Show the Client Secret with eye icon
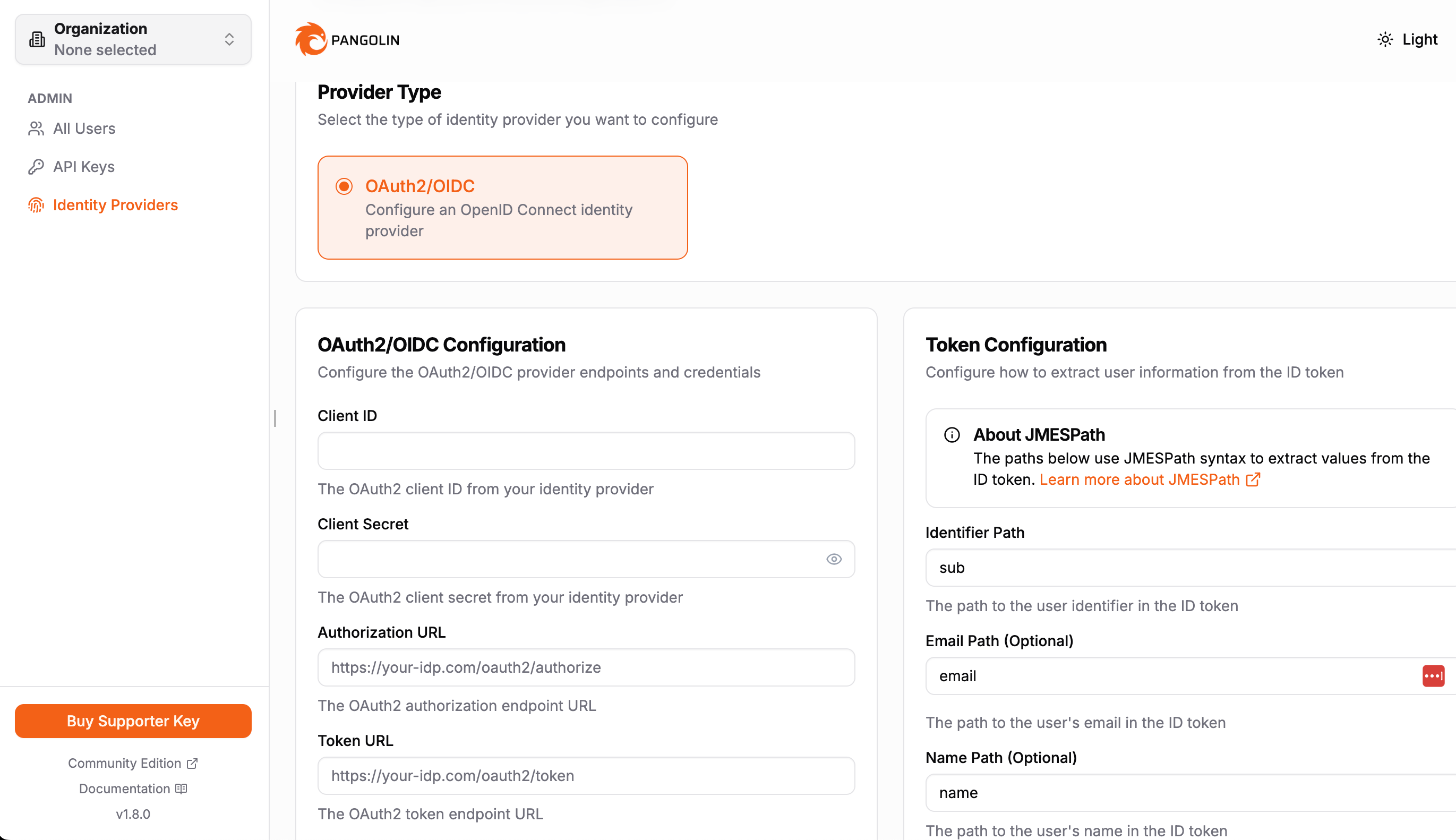The width and height of the screenshot is (1456, 840). click(834, 559)
